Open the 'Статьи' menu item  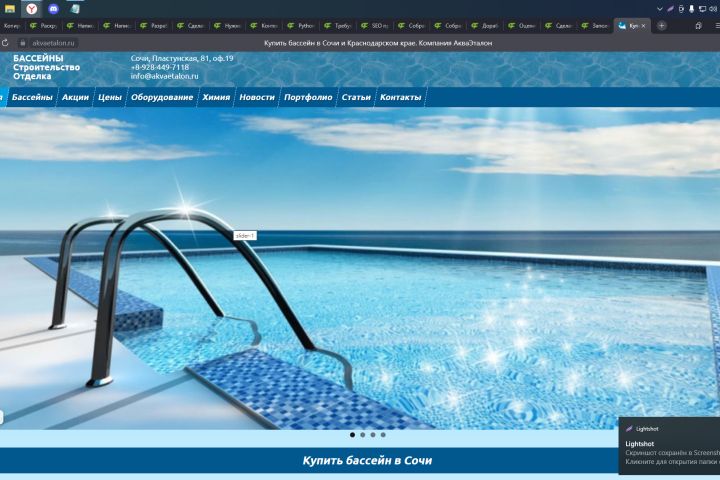[356, 97]
